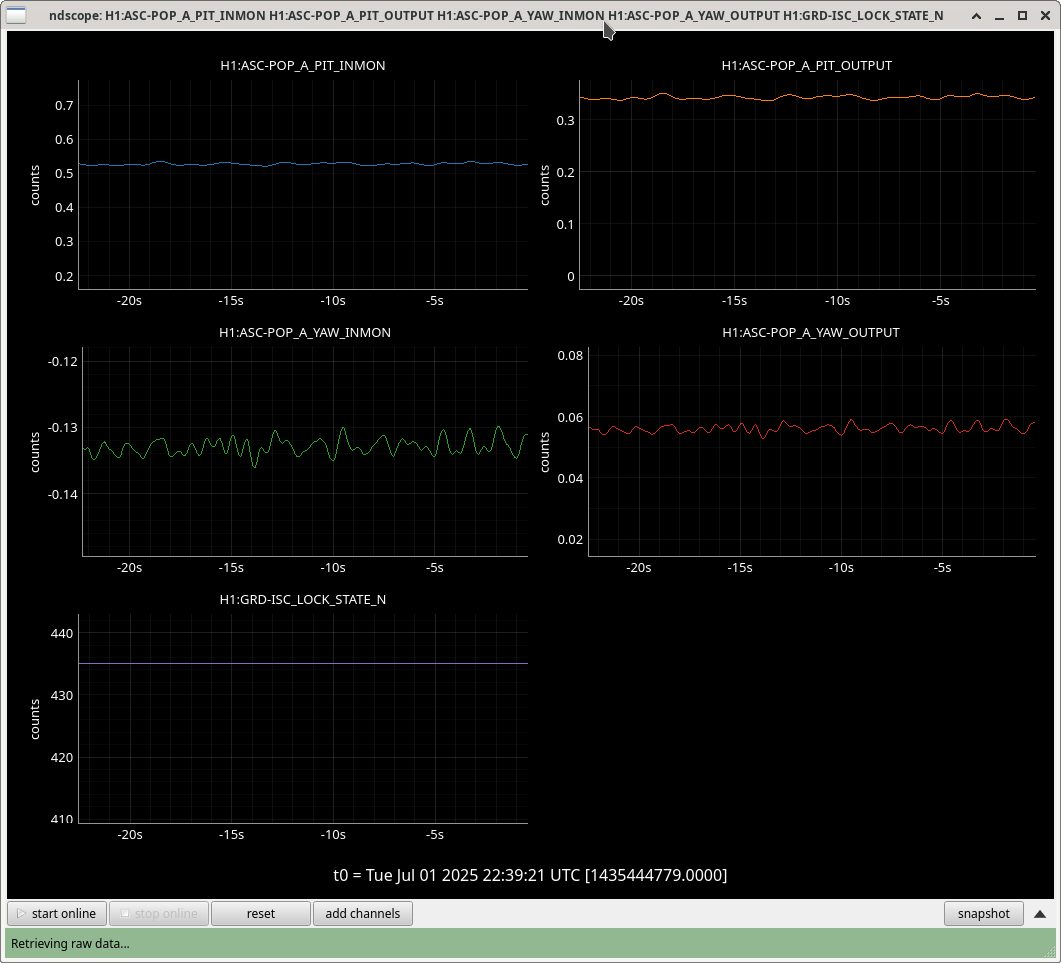The width and height of the screenshot is (1061, 963).
Task: Click the orange PIT_OUTPUT trace line
Action: [x=805, y=97]
